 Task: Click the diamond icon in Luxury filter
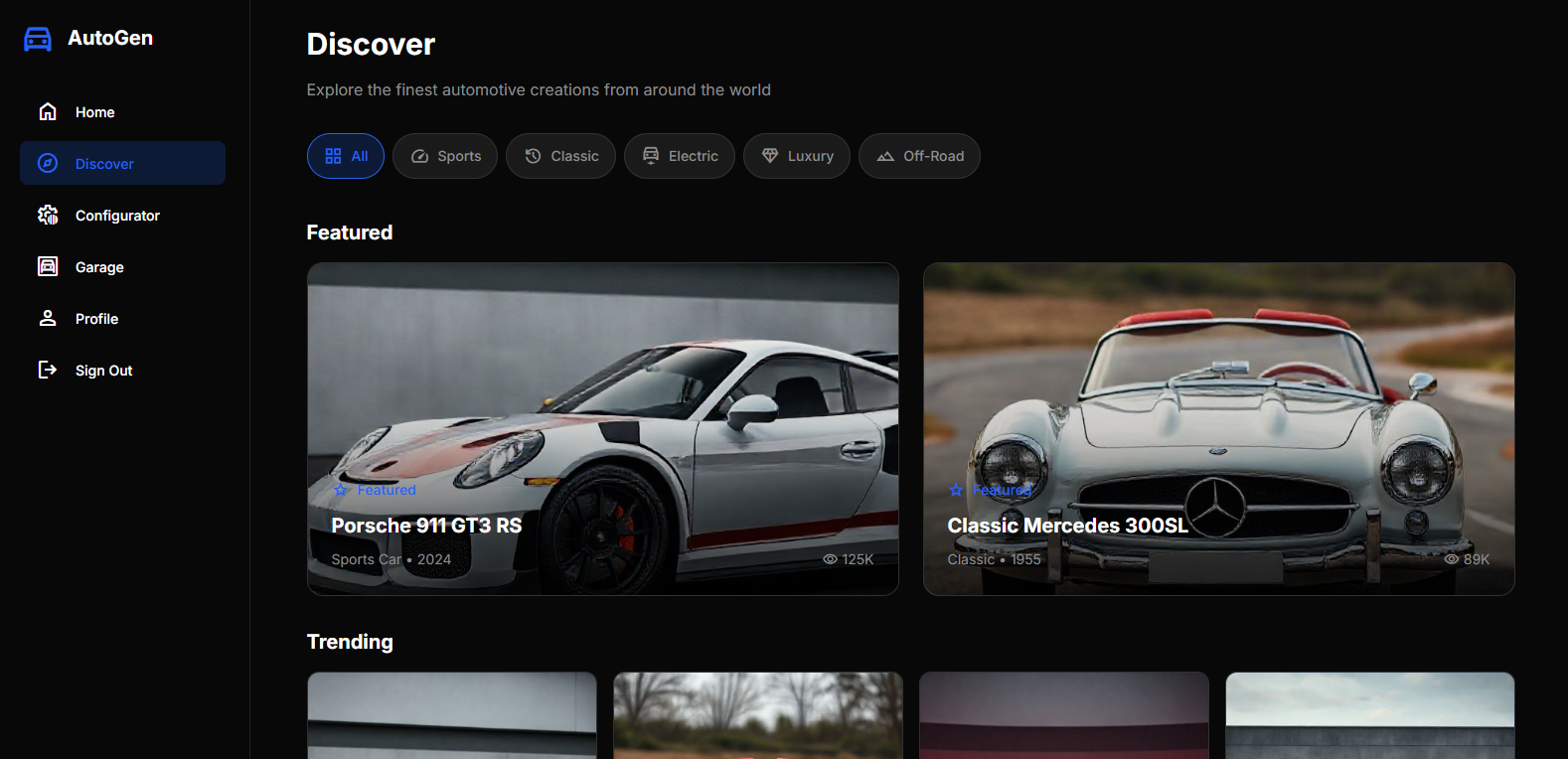770,156
